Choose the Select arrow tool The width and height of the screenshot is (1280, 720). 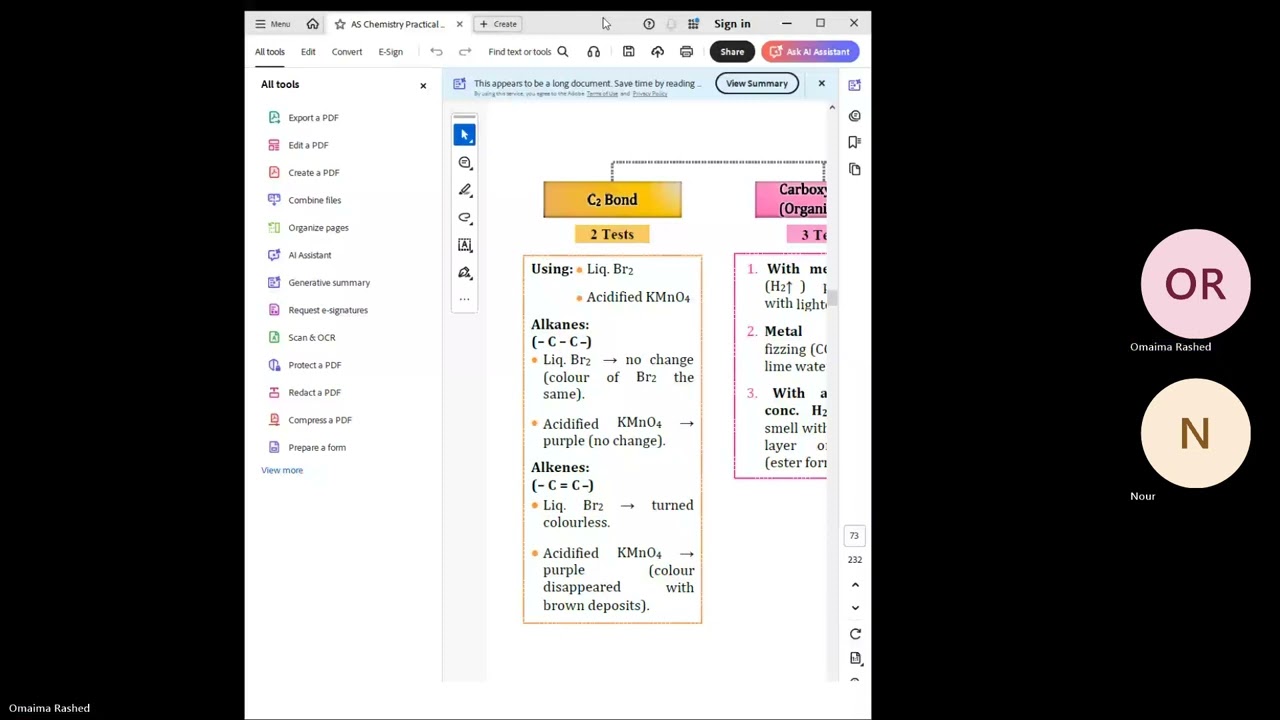465,135
